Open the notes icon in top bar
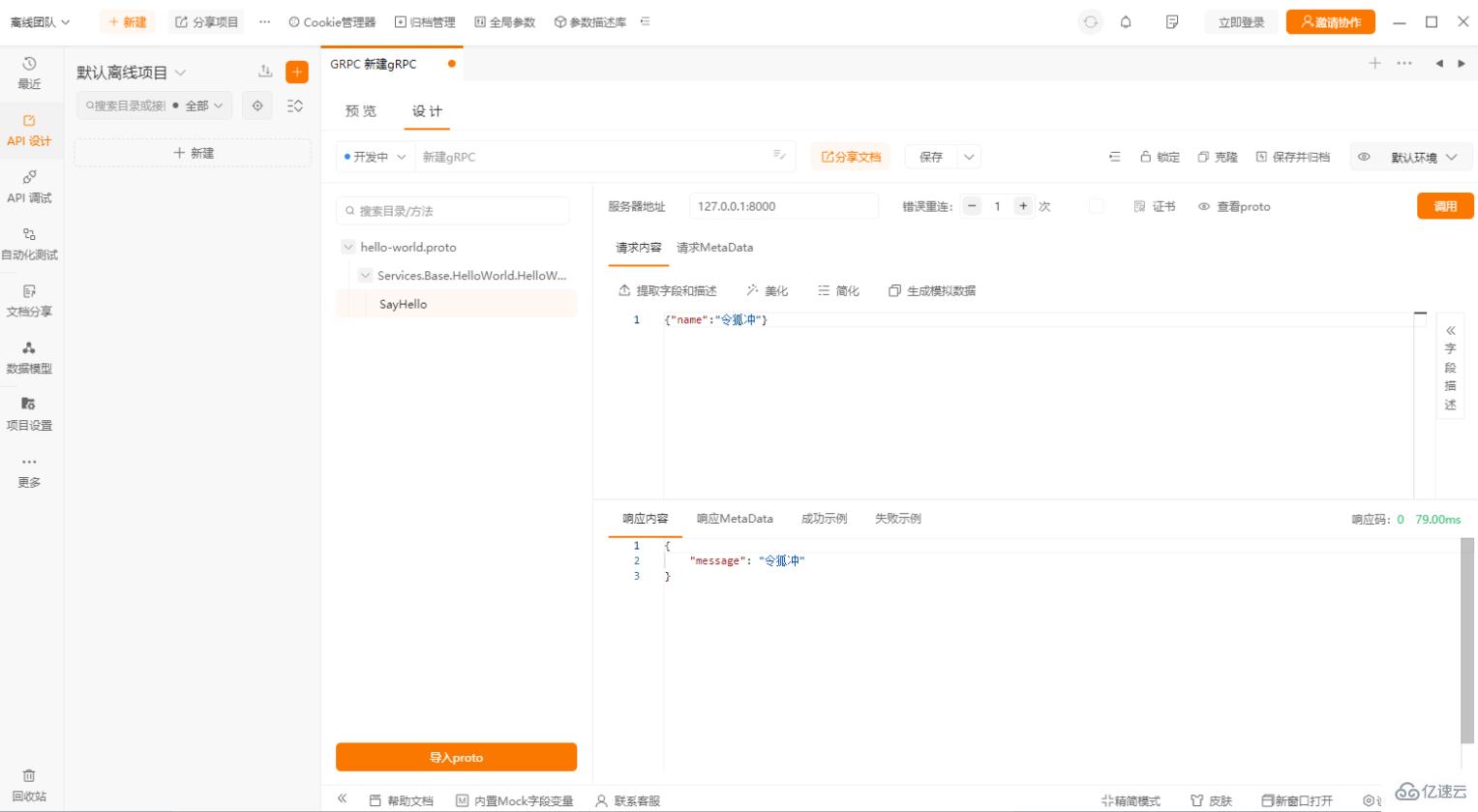Image resolution: width=1478 pixels, height=812 pixels. (1172, 22)
